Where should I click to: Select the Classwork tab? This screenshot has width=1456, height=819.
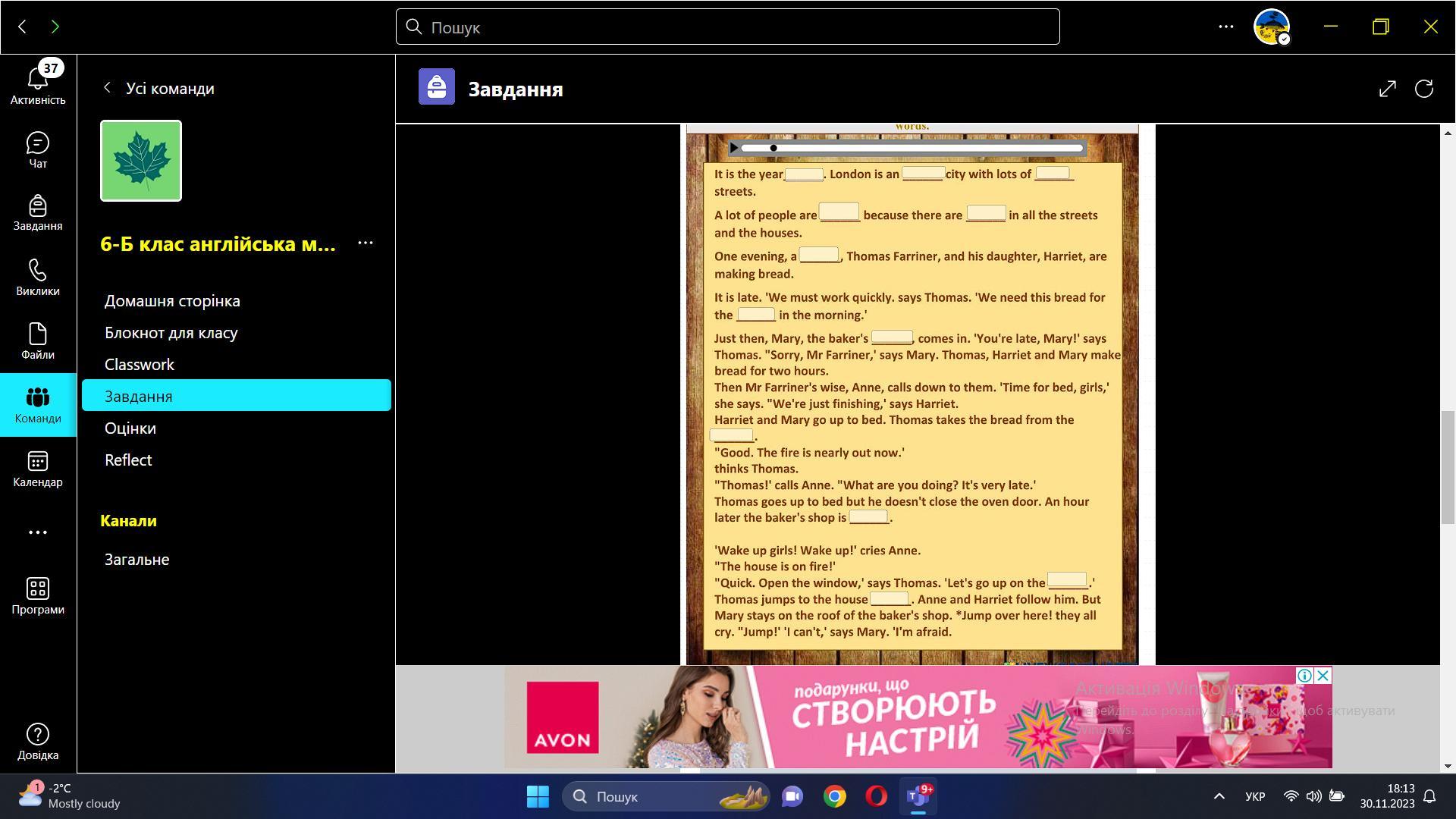click(140, 365)
